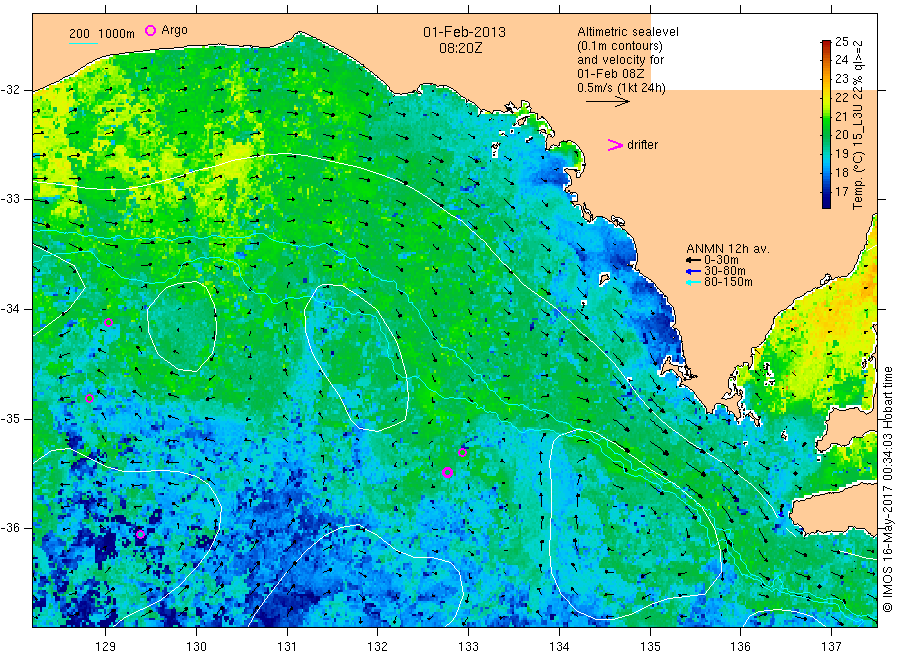Click the '01-Feb-2013' date title
900x660 pixels.
click(x=464, y=32)
